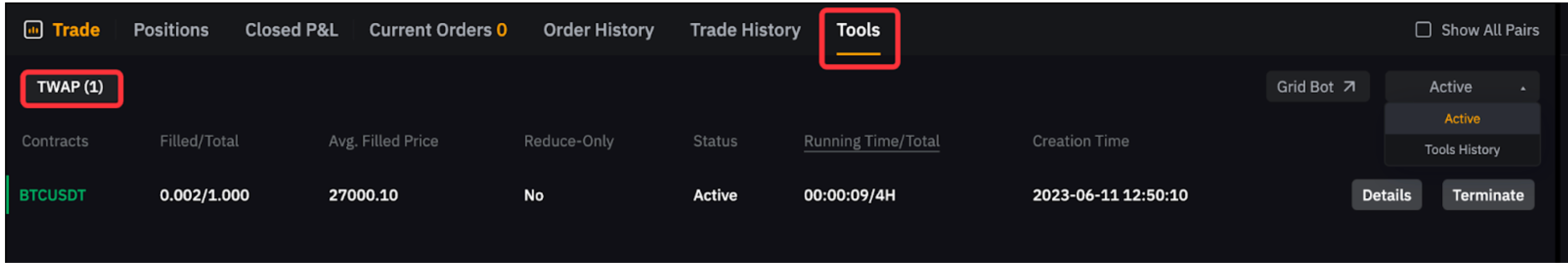Switch to the Positions tab

point(170,30)
